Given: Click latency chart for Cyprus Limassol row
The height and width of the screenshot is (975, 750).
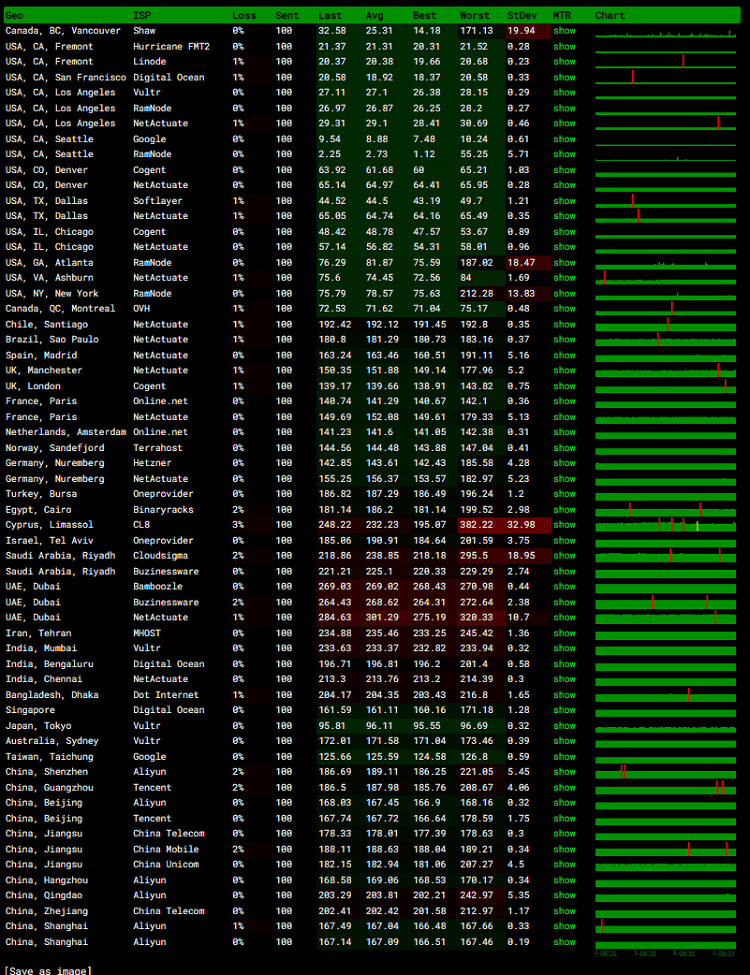Looking at the screenshot, I should (665, 525).
